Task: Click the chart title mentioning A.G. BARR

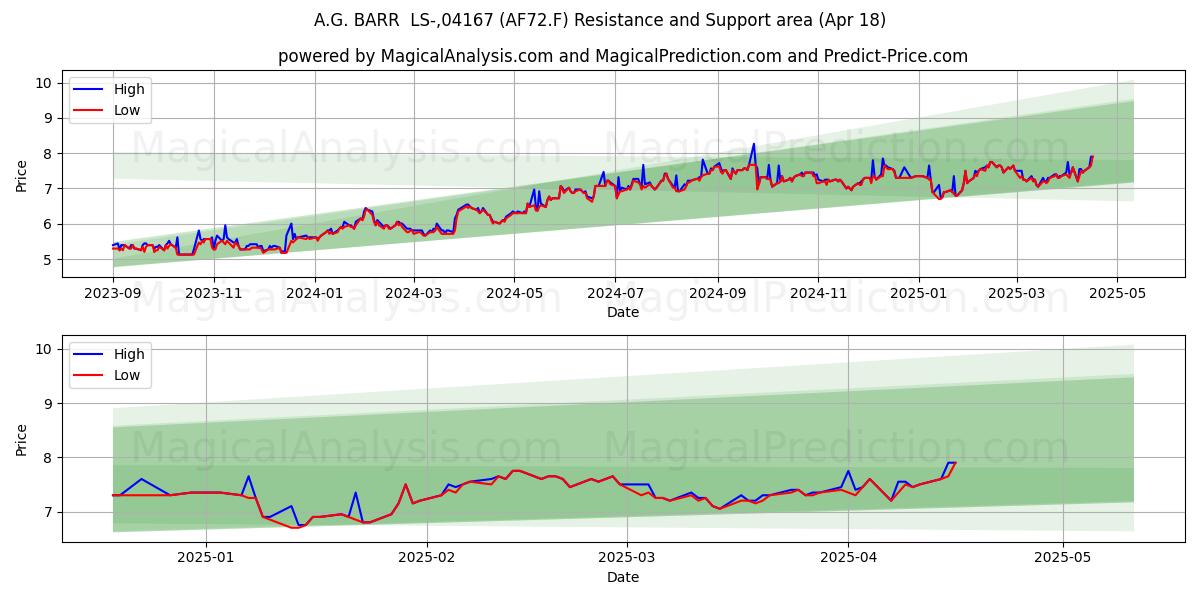Action: coord(600,20)
